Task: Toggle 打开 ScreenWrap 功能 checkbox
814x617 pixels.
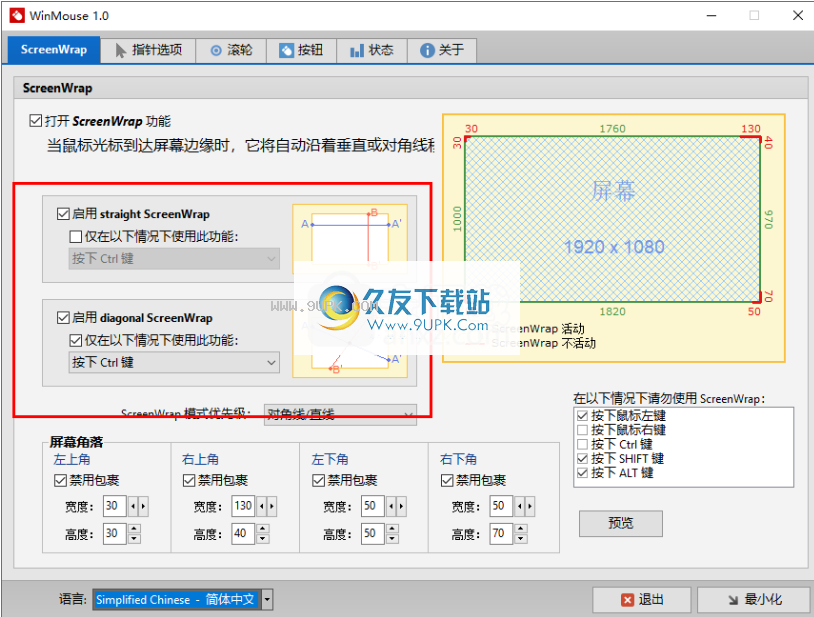Action: click(35, 121)
